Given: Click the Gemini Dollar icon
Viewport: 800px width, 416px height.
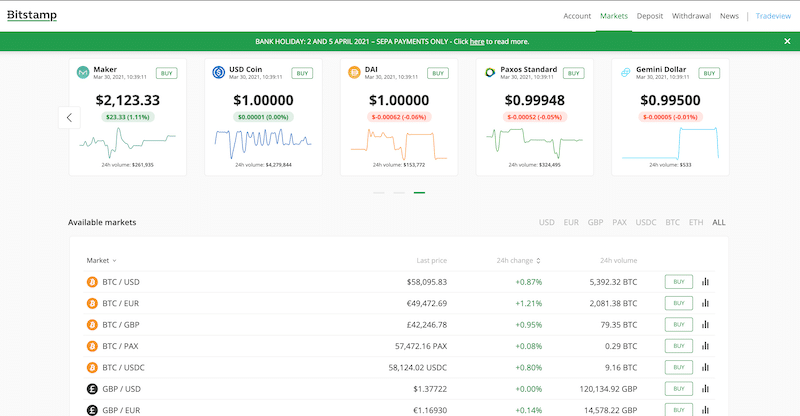Looking at the screenshot, I should pyautogui.click(x=626, y=72).
